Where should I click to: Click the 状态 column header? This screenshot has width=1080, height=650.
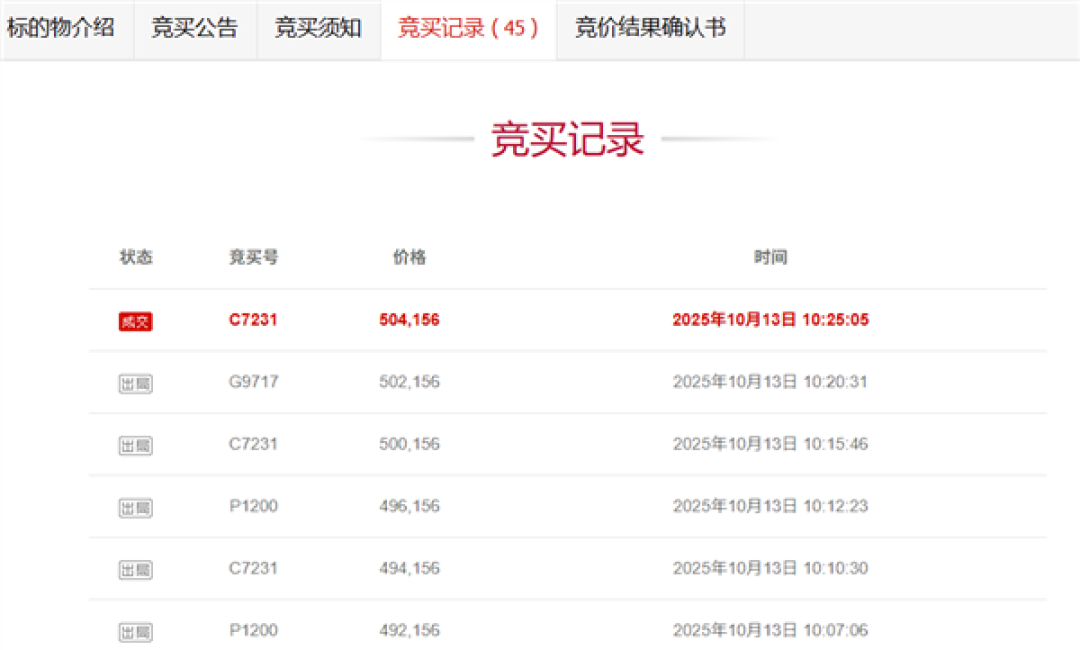coord(136,257)
